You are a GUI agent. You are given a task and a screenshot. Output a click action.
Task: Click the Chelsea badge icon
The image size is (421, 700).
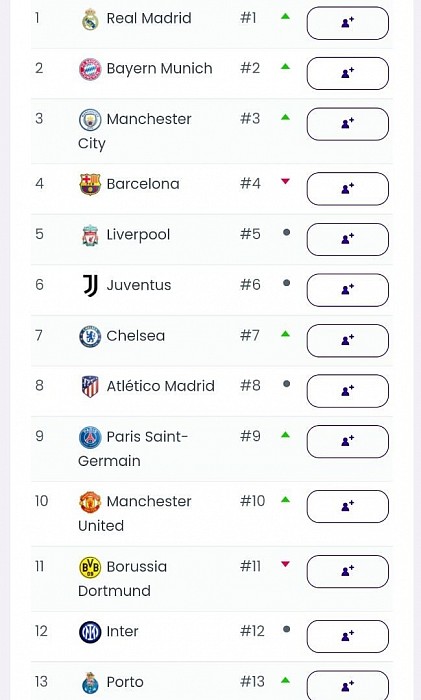coord(90,337)
